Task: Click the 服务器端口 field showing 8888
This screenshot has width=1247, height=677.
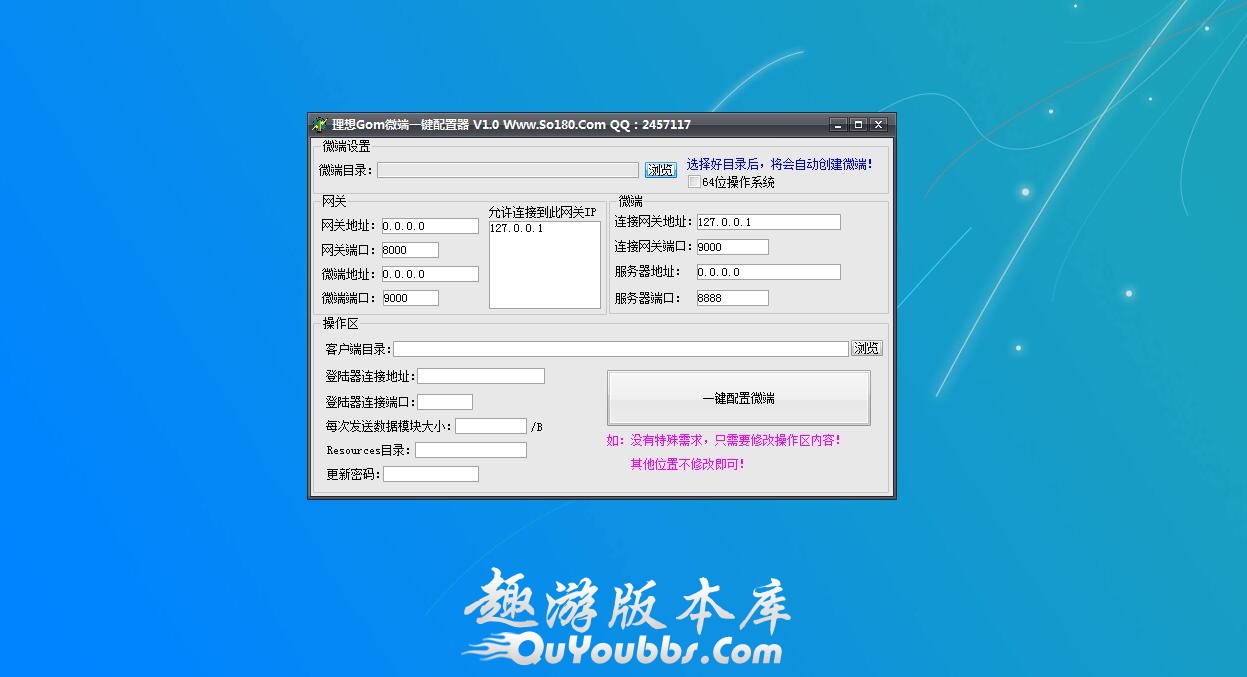Action: coord(732,298)
